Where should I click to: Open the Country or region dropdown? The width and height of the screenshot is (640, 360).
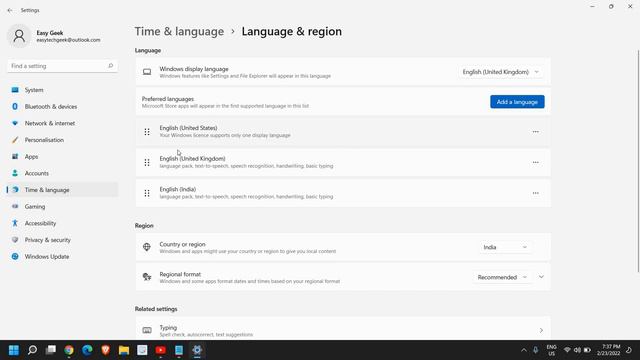505,247
